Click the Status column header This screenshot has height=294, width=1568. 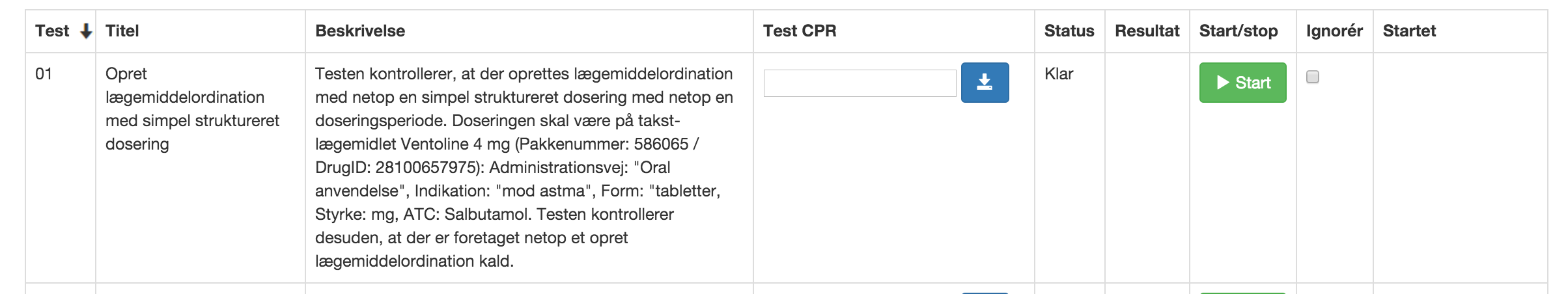click(1069, 31)
